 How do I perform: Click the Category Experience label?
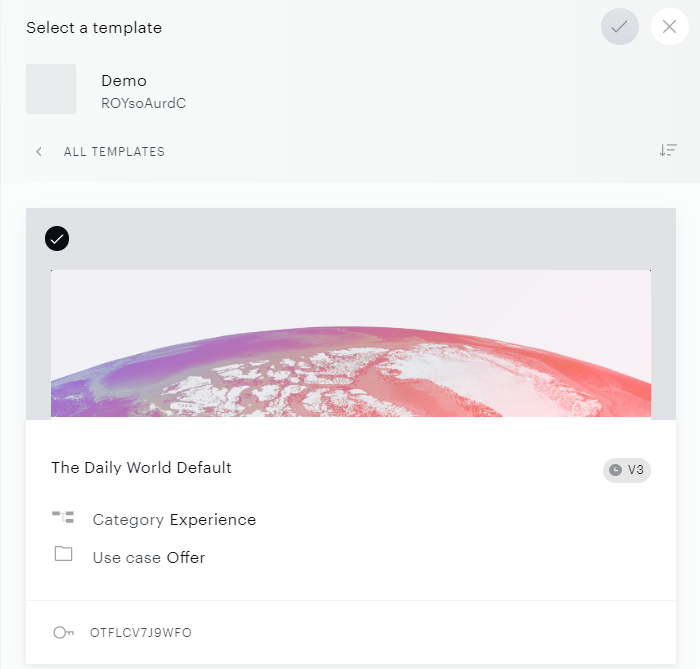point(175,520)
